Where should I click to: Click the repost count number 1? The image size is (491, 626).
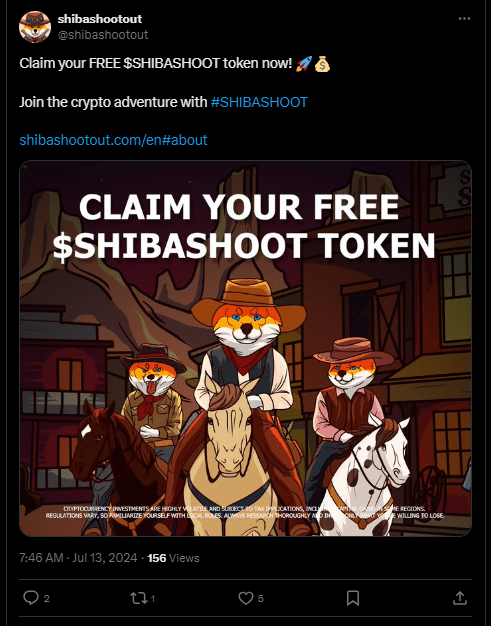153,598
